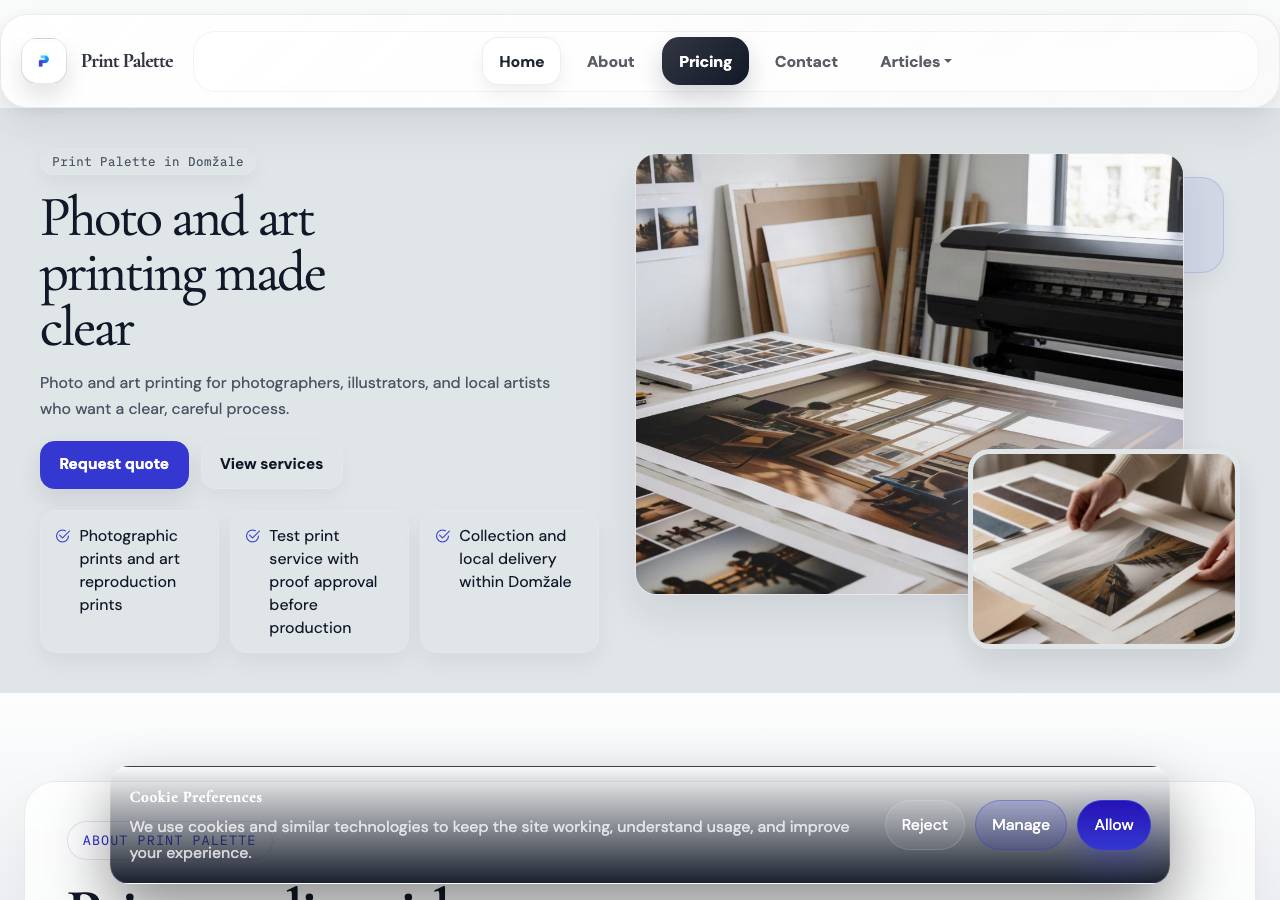Click the checkmark icon beside Test print service
1280x900 pixels.
(x=253, y=536)
